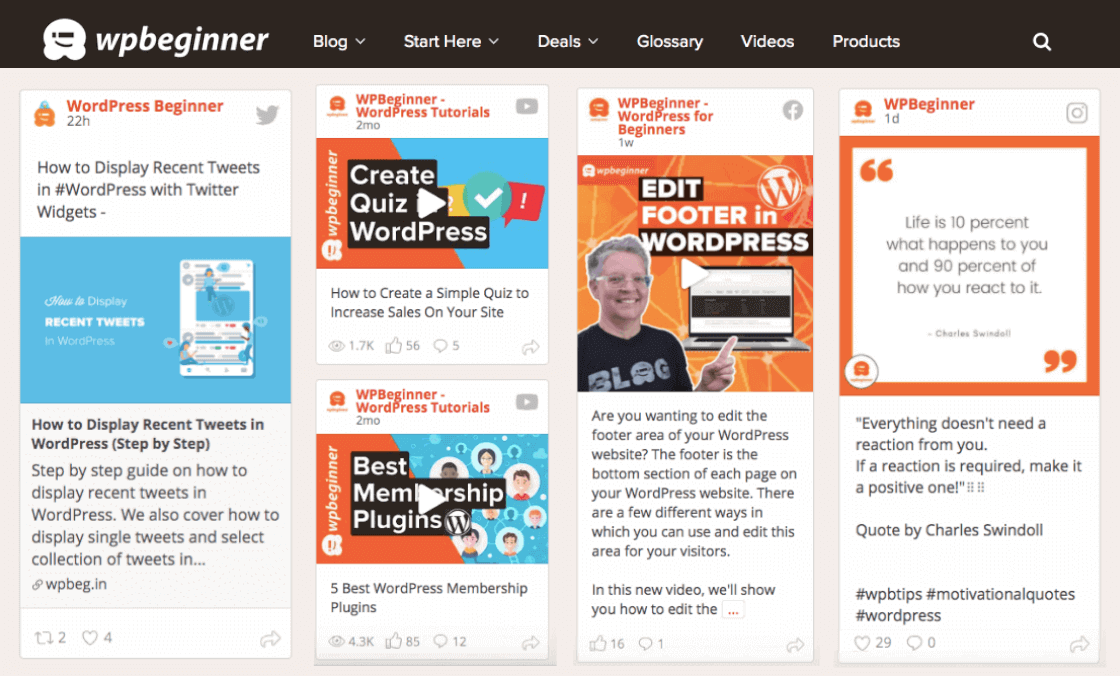Expand the Blog dropdown menu
This screenshot has width=1120, height=680.
click(x=338, y=41)
